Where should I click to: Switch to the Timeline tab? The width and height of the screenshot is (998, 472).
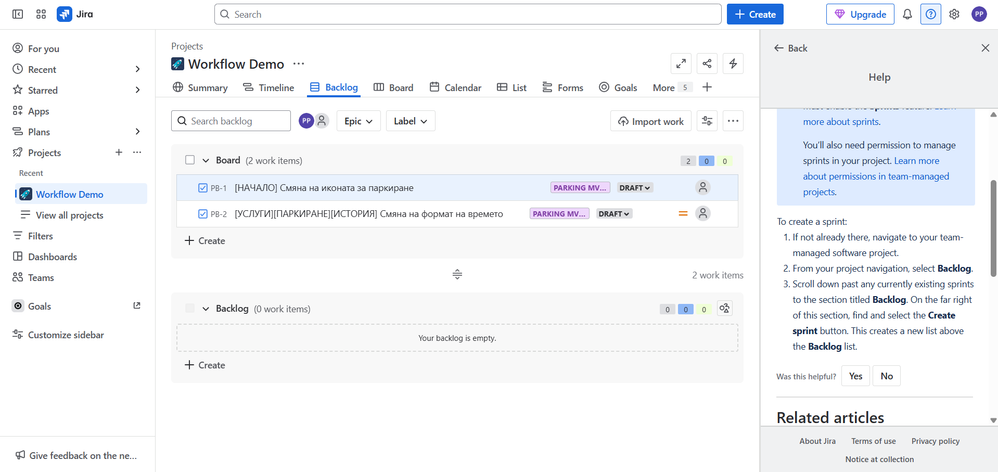coord(268,88)
